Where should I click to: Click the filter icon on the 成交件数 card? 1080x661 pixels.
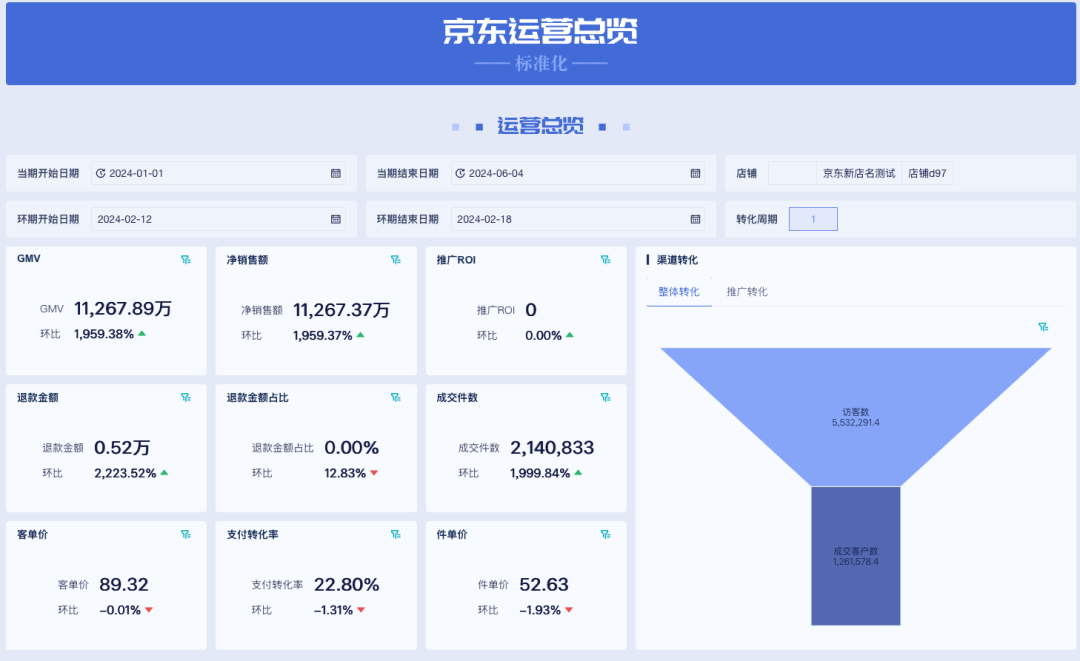coord(605,397)
